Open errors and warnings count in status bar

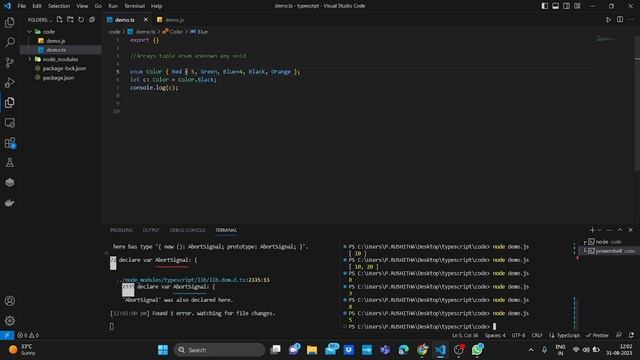(28, 335)
